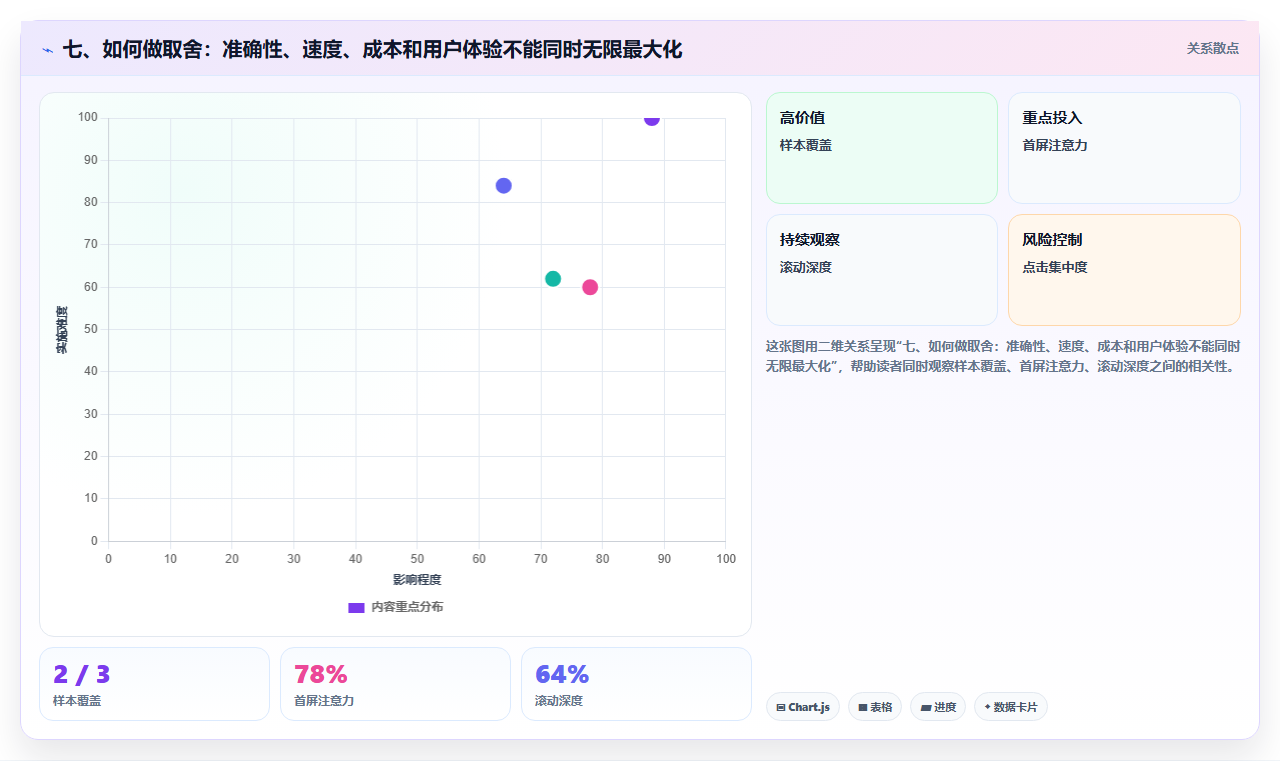Click the 64% 滚动深度 stat card
Image resolution: width=1280 pixels, height=761 pixels.
point(636,684)
